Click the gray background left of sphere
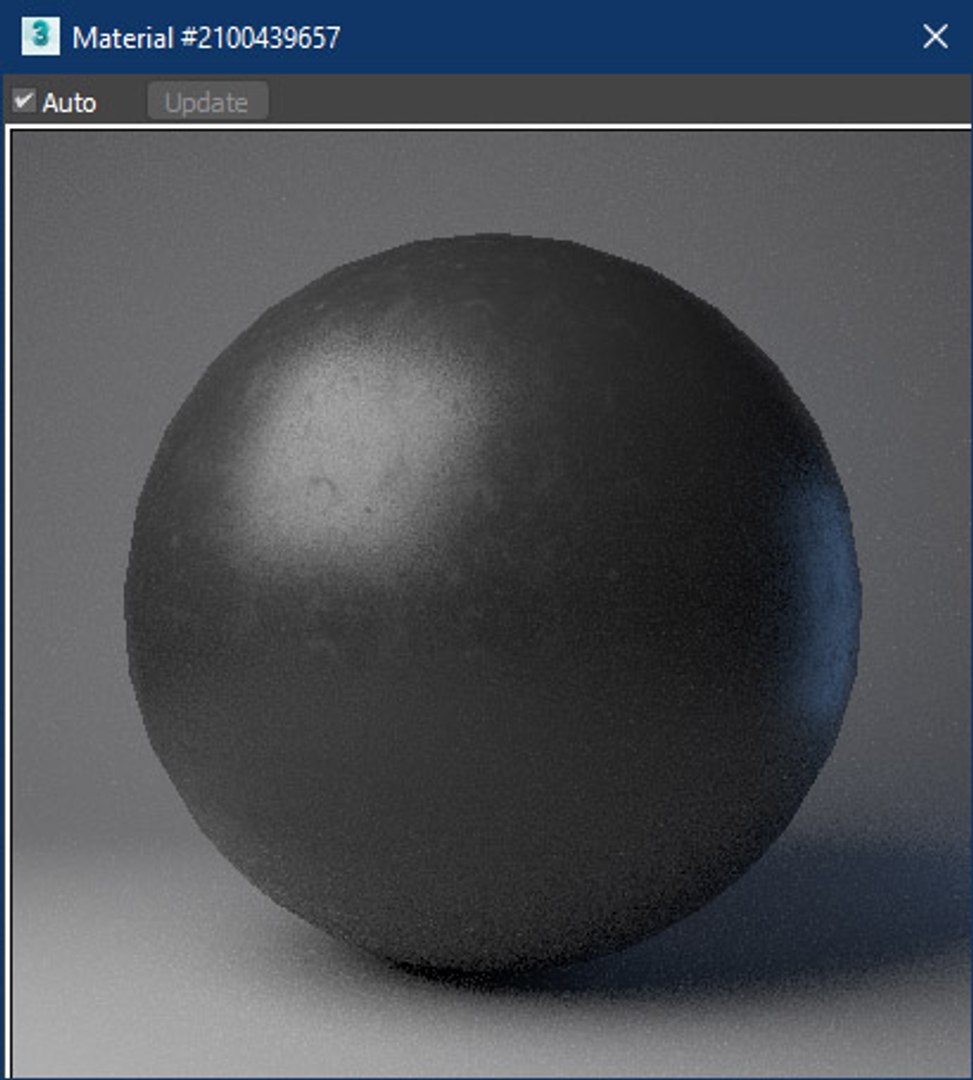This screenshot has height=1080, width=973. pyautogui.click(x=69, y=551)
